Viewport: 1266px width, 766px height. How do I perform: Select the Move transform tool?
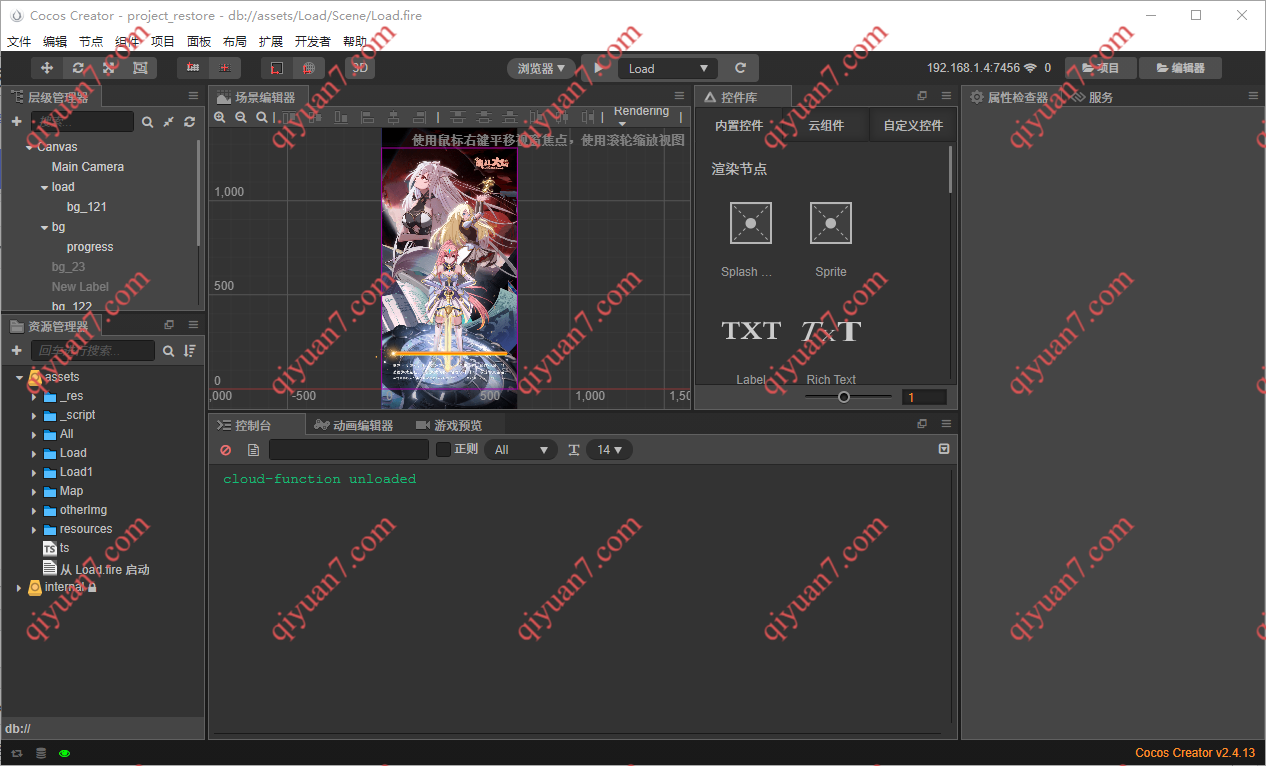tap(46, 68)
